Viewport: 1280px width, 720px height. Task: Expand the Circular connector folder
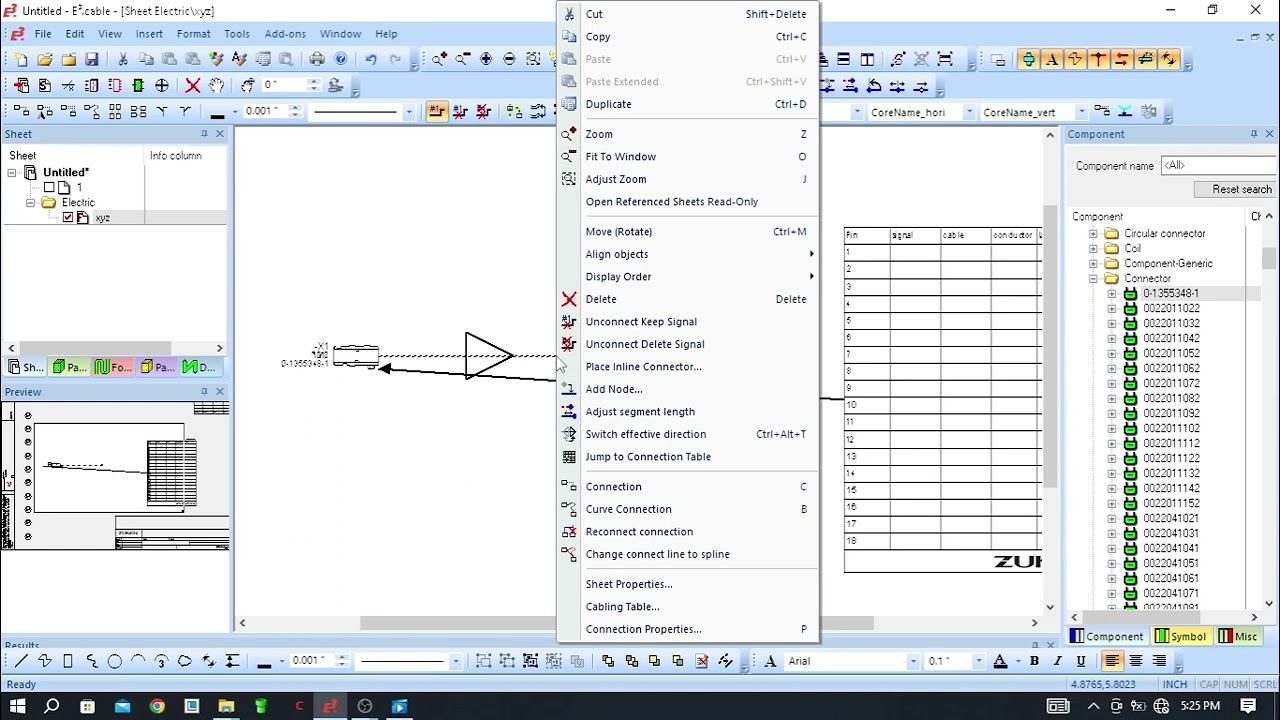click(1093, 233)
